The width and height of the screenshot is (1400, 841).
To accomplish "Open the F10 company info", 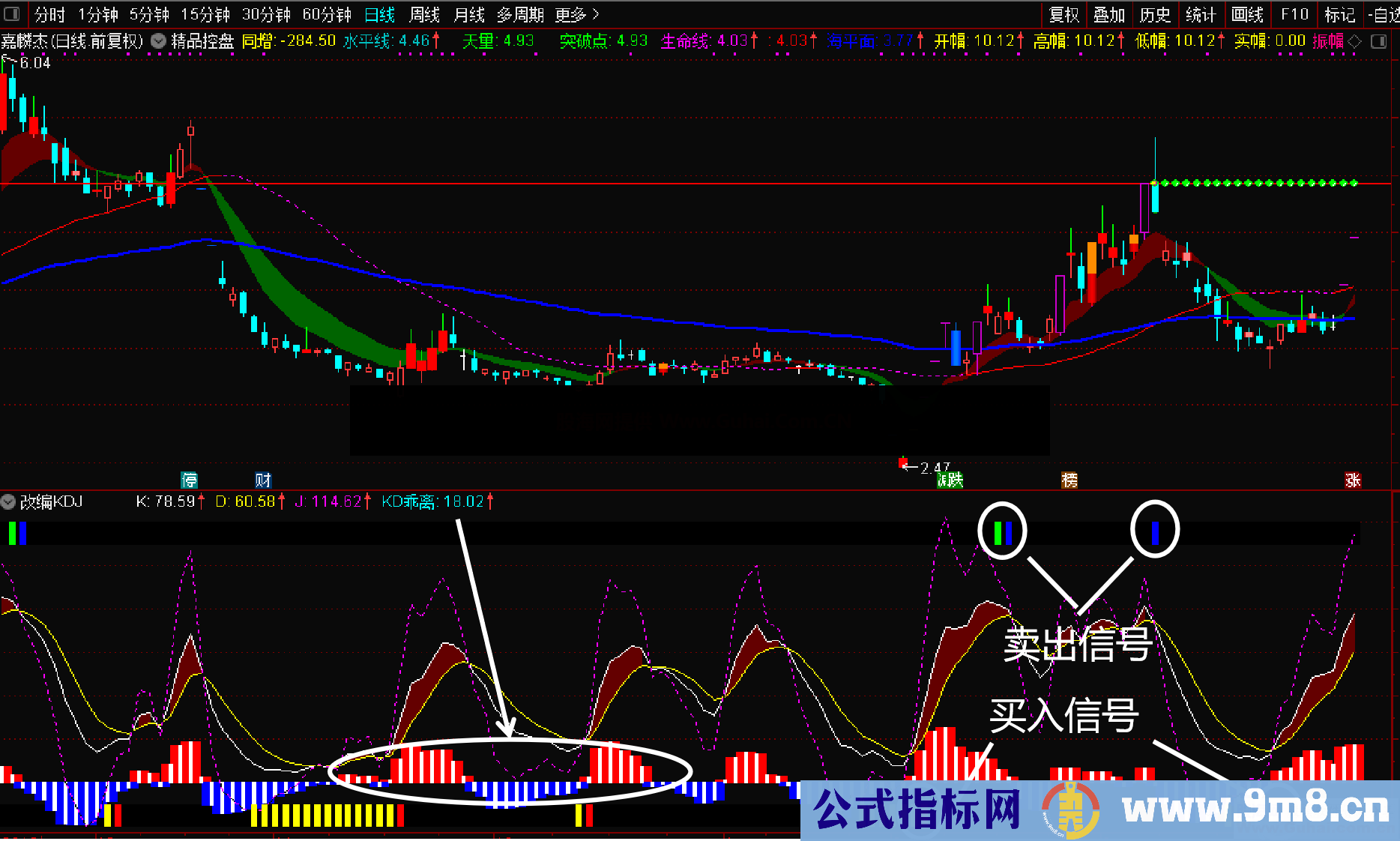I will 1294,14.
